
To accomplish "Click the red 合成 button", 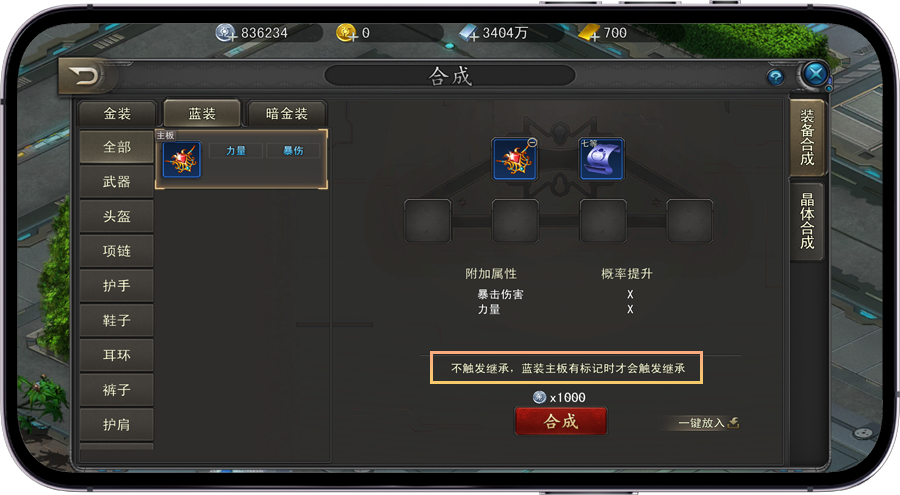I will [561, 421].
